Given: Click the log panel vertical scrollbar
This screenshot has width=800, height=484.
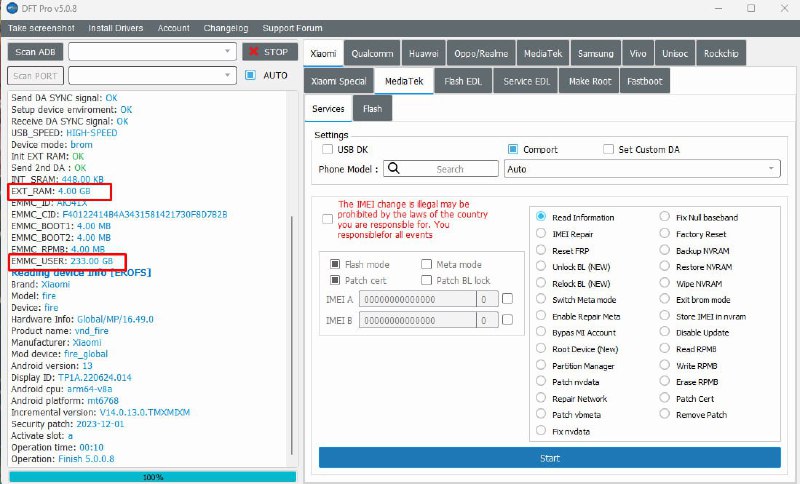Looking at the screenshot, I should tap(292, 335).
